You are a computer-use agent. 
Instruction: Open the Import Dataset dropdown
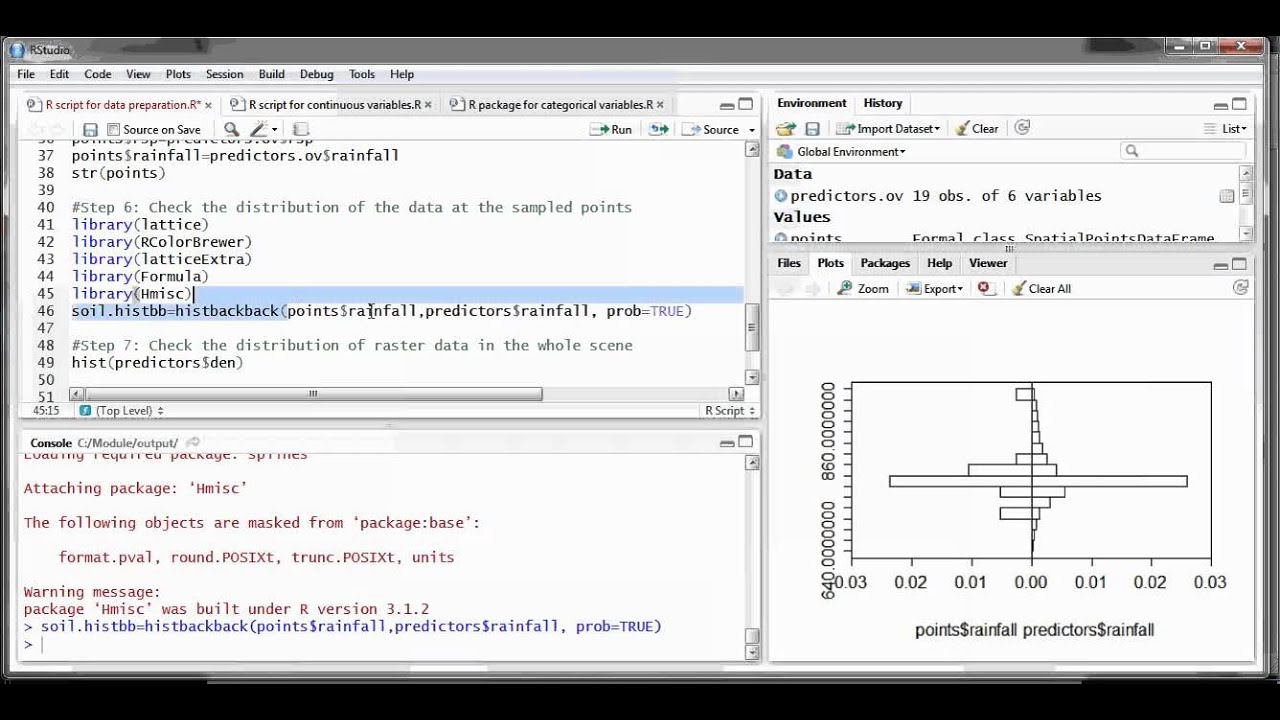[888, 128]
